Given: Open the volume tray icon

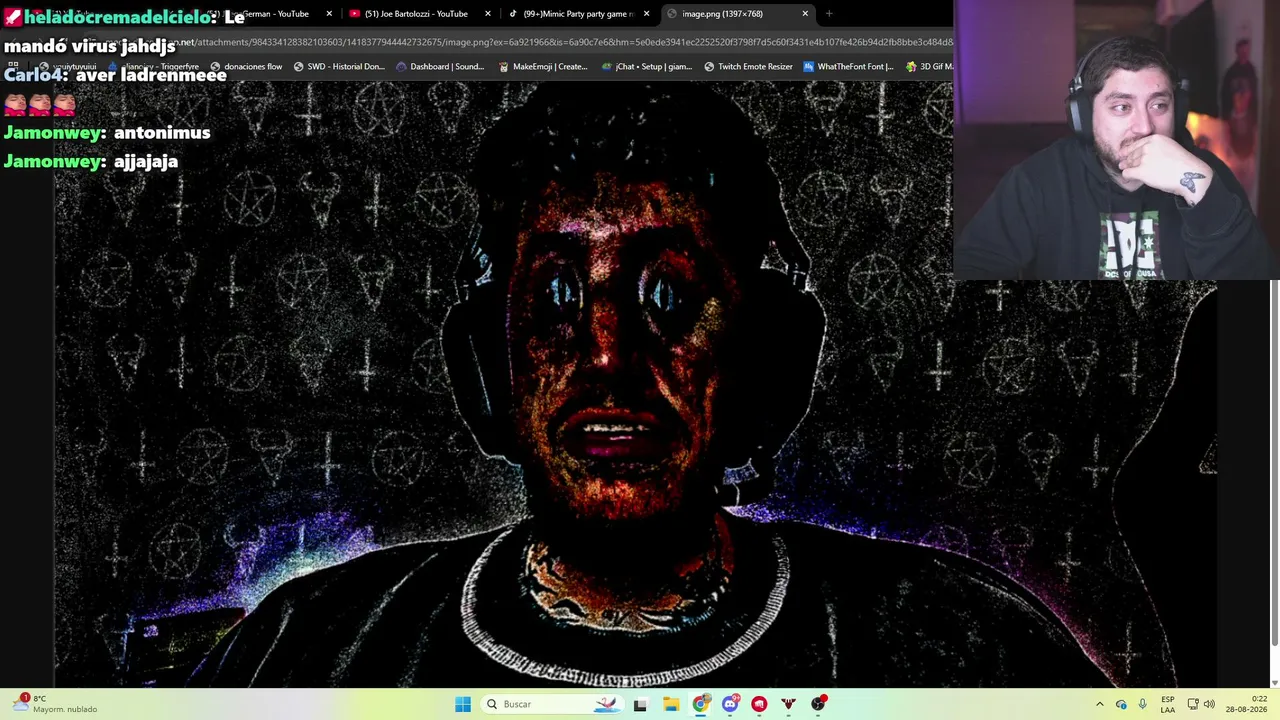Looking at the screenshot, I should (x=1209, y=704).
